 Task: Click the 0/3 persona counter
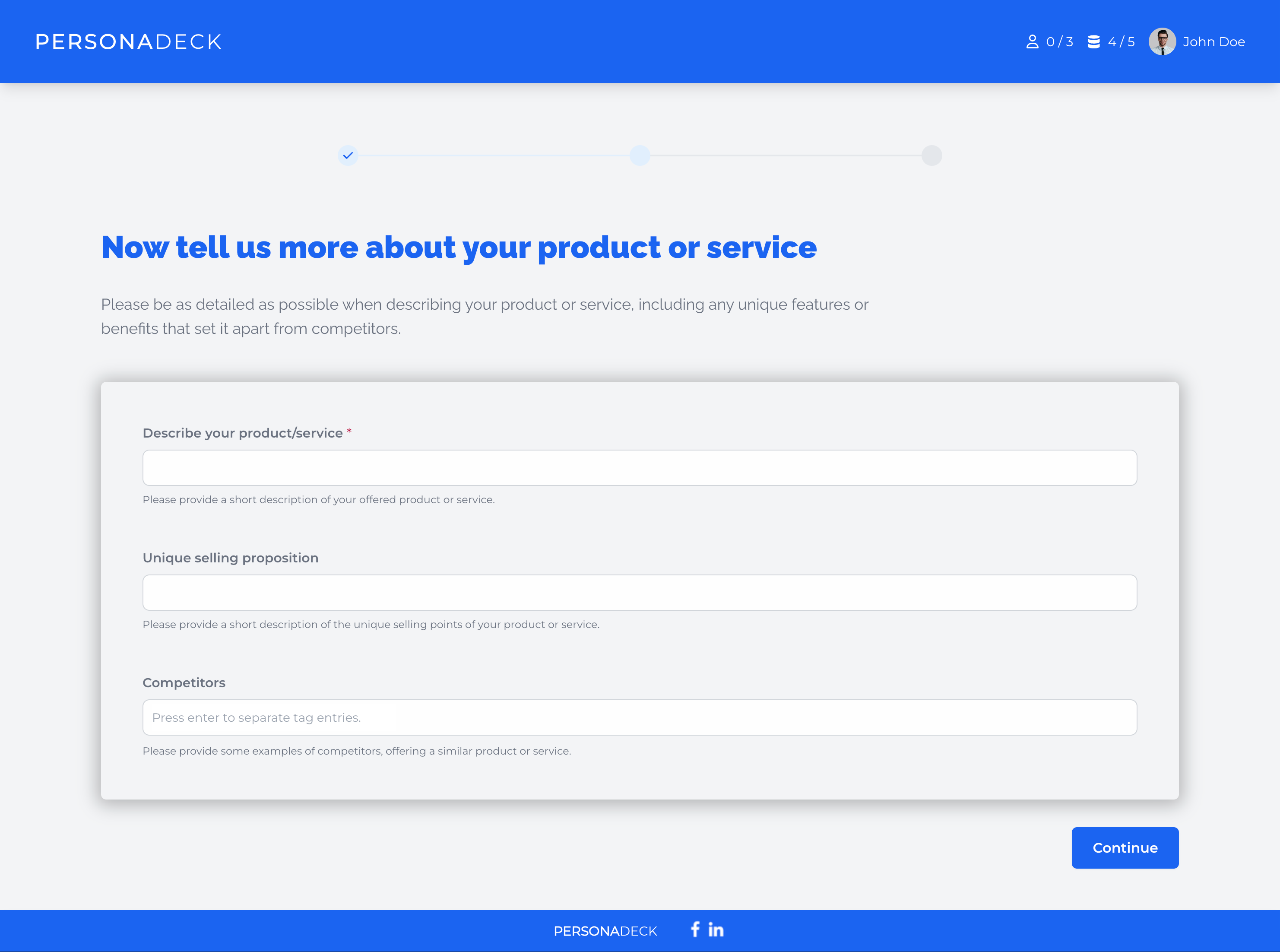coord(1059,41)
